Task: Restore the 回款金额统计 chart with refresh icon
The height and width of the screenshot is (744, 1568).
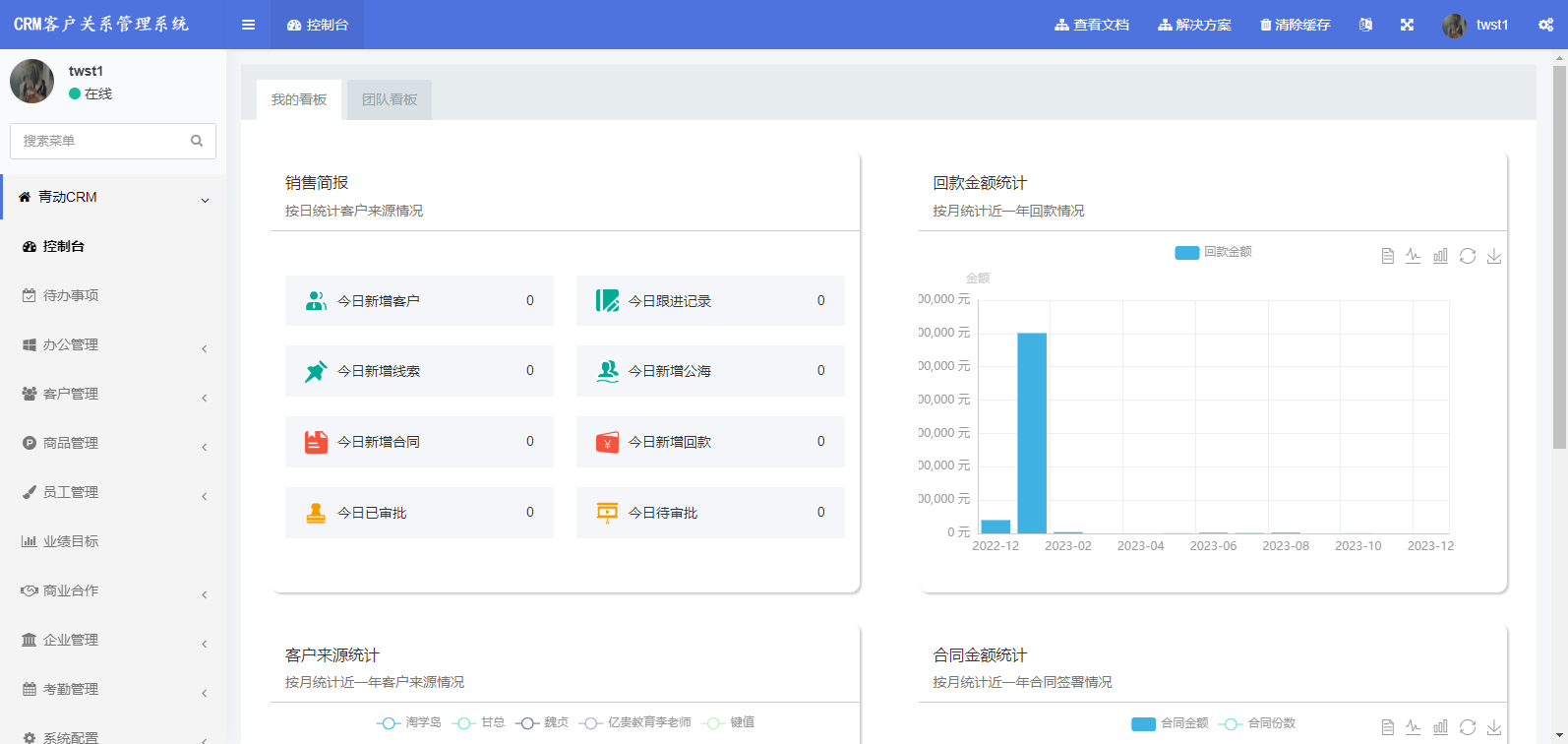Action: (1467, 256)
